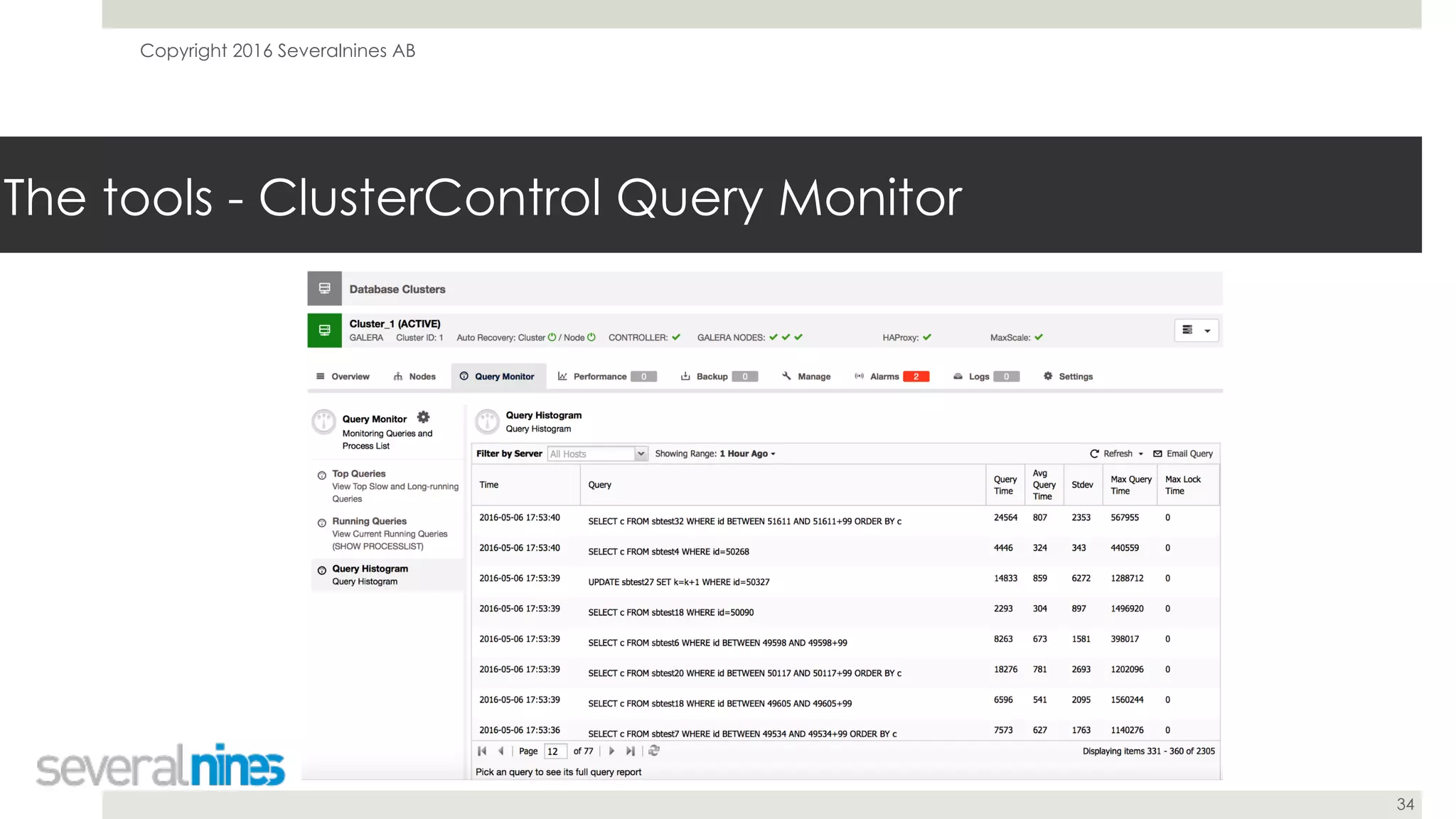
Task: Click the Refresh button
Action: (x=1111, y=454)
